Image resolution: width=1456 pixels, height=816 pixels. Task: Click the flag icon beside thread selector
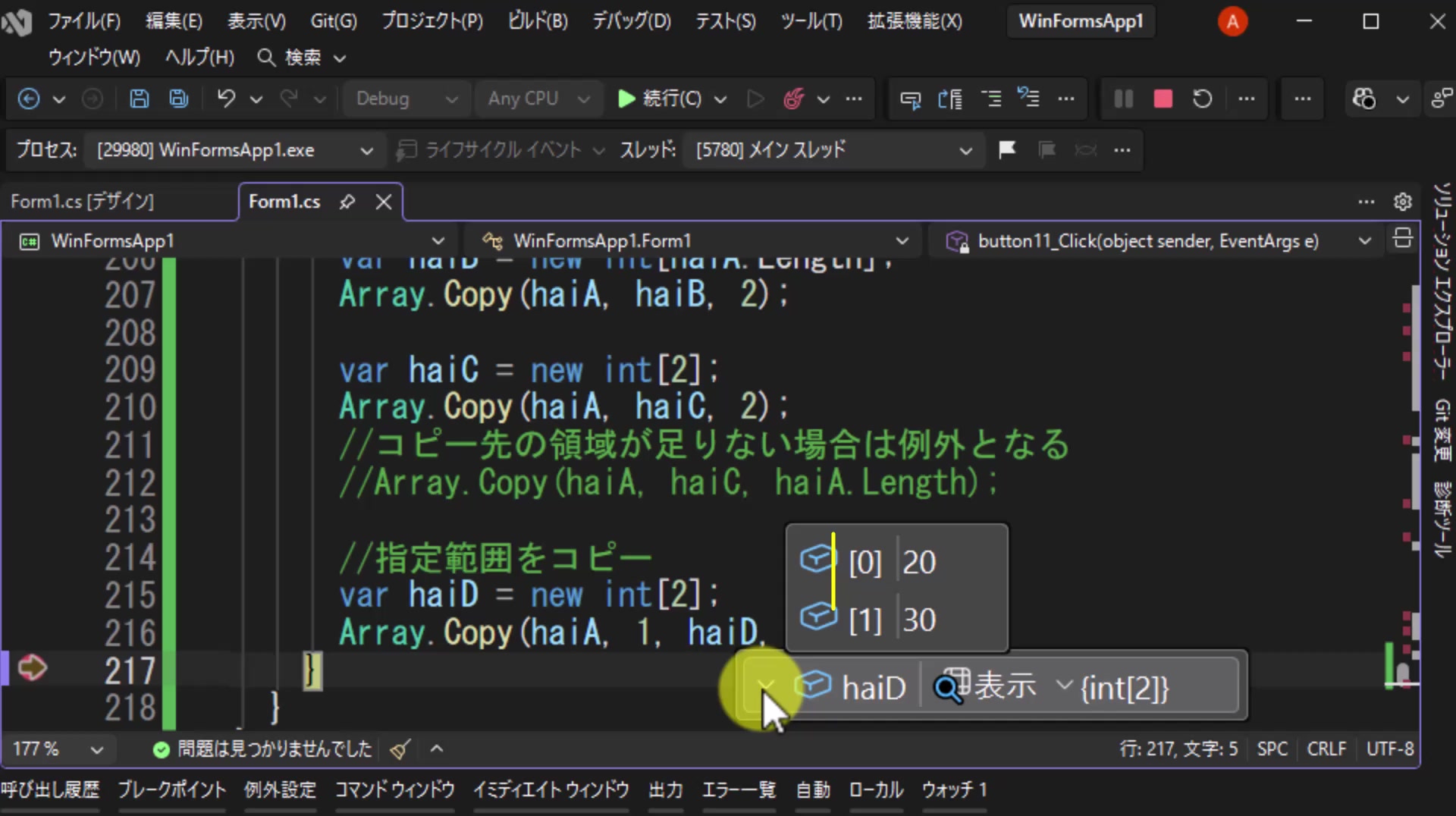point(1007,149)
